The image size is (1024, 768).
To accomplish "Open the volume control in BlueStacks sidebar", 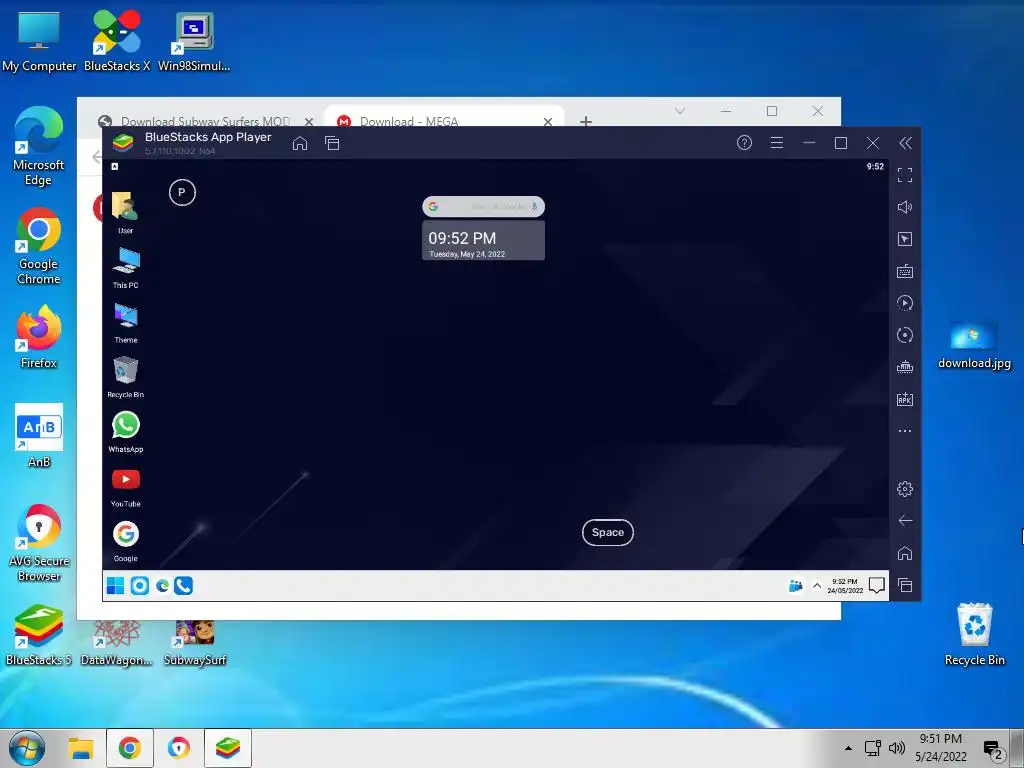I will pos(904,207).
